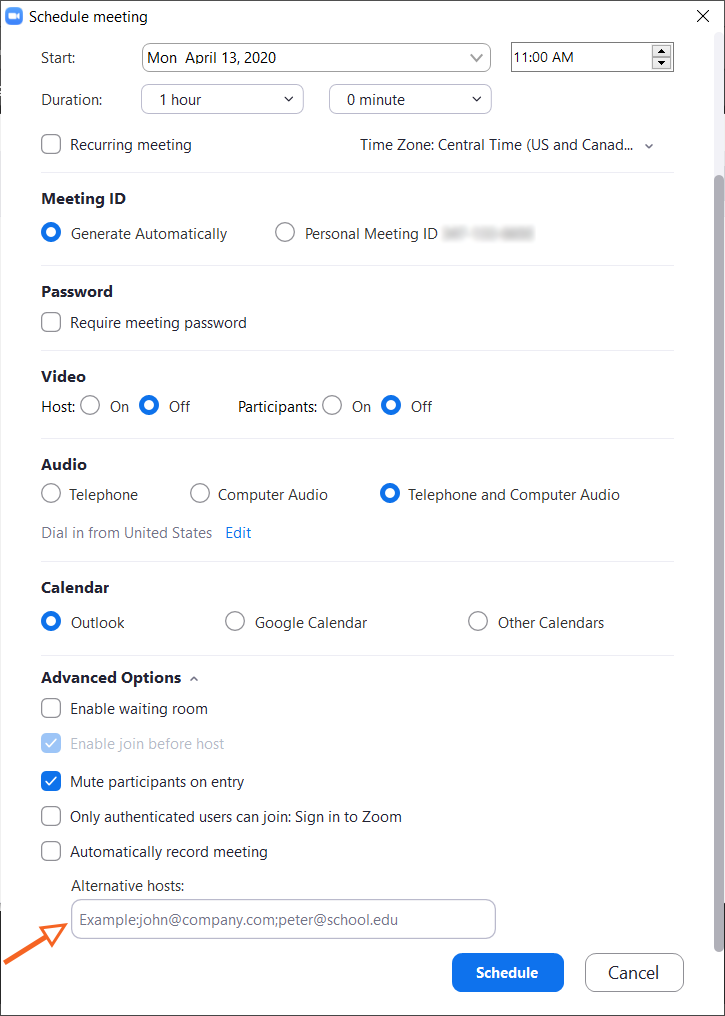Screen dimensions: 725x1016
Task: Choose Google Calendar
Action: 235,621
